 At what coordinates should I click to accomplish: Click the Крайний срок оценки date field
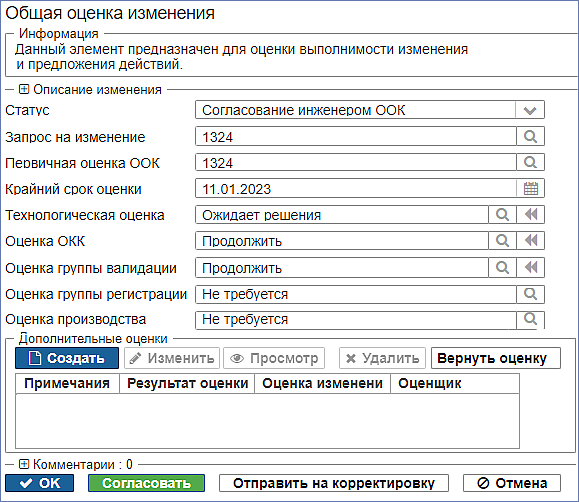coord(356,189)
